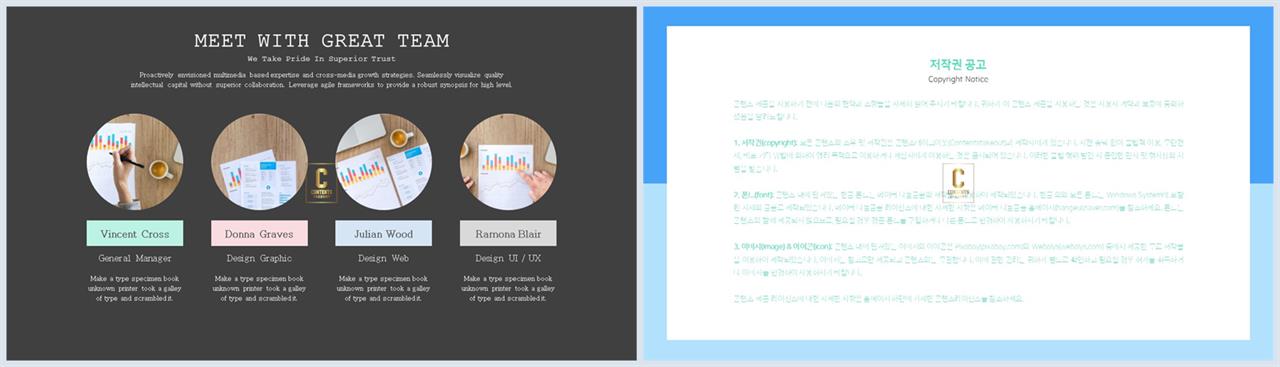
Task: Click Julian Wood's circular photo
Action: [x=384, y=161]
